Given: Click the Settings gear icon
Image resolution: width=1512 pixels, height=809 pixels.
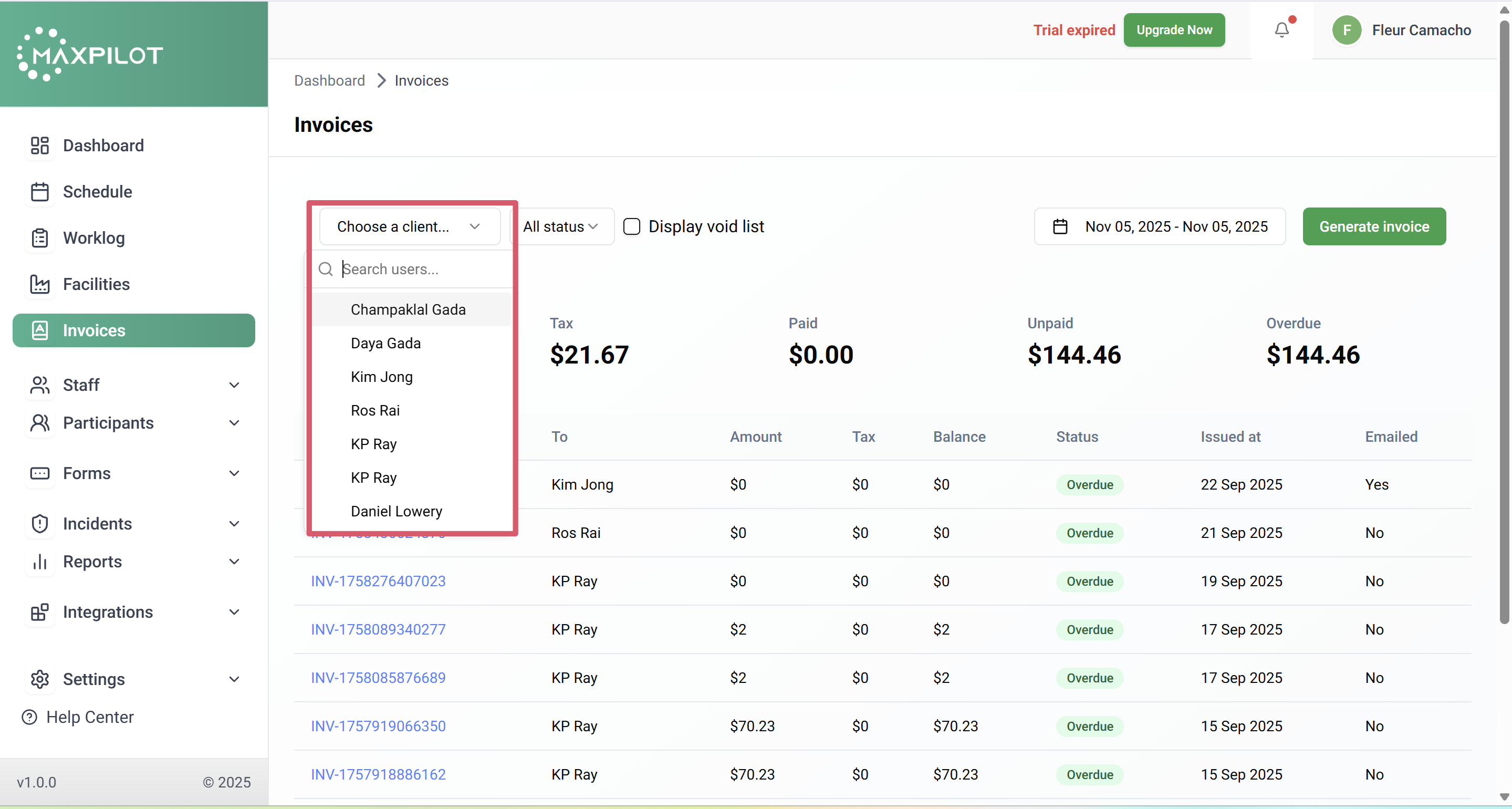Looking at the screenshot, I should pos(39,679).
